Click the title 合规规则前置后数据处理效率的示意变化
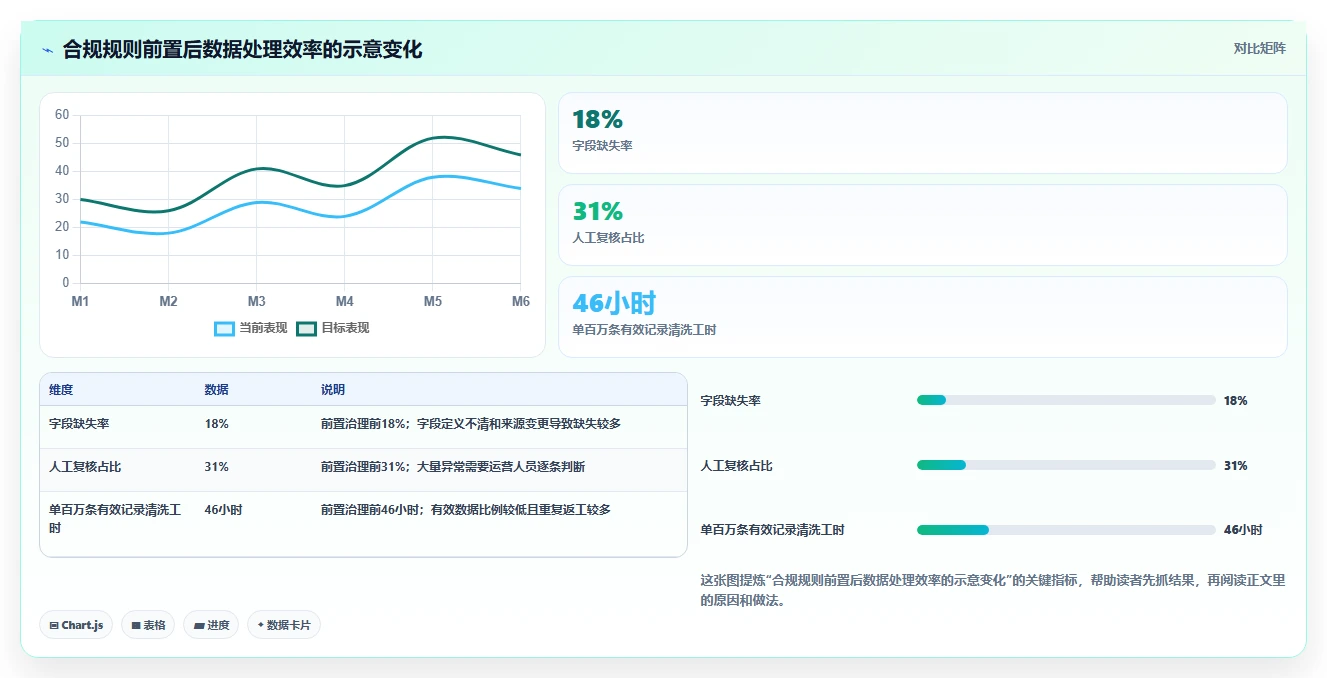The height and width of the screenshot is (678, 1327). 242,49
